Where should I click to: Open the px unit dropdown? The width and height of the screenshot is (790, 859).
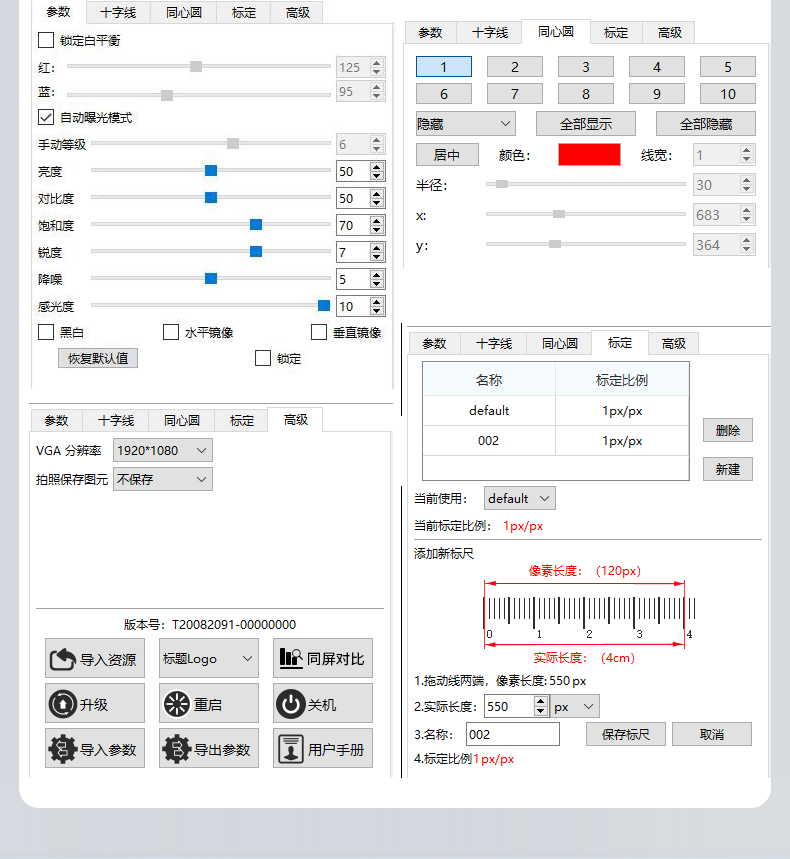pos(574,706)
